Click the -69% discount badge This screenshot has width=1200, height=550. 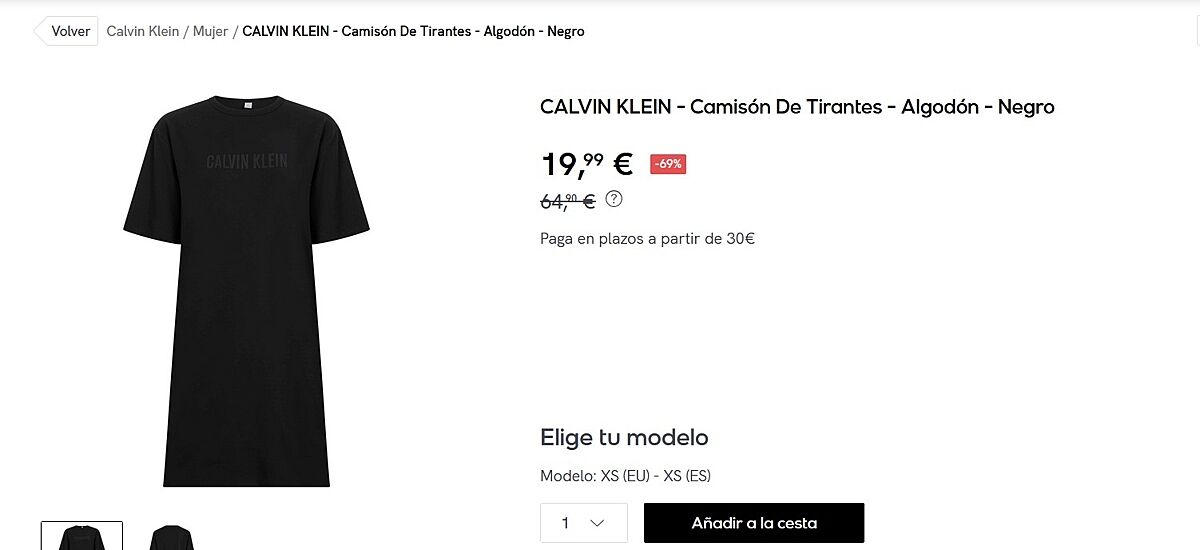point(668,163)
